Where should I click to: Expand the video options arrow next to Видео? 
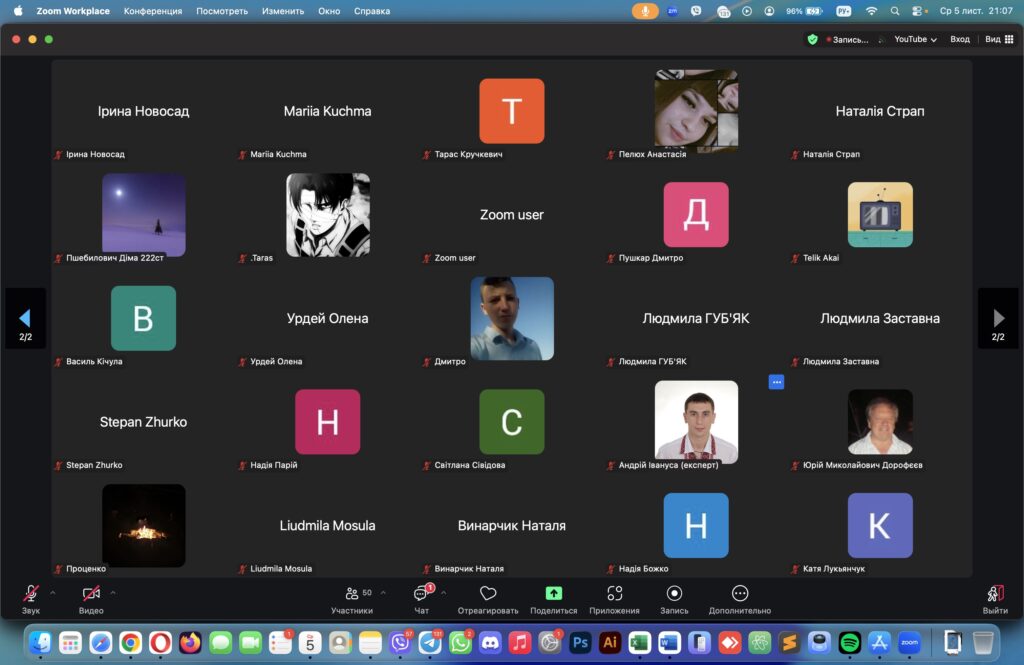113,593
